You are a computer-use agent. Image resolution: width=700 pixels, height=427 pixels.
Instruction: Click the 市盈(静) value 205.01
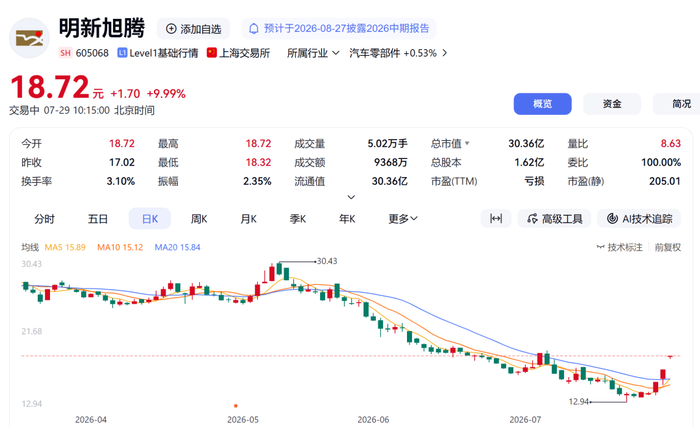tap(665, 181)
